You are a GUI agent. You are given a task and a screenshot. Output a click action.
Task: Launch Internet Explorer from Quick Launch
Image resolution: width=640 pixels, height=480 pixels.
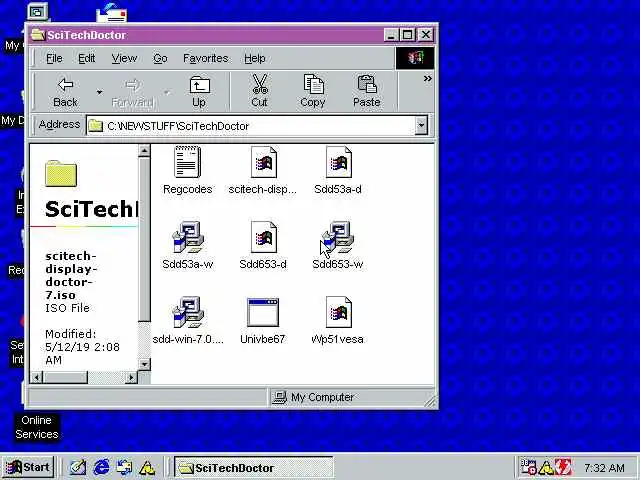[101, 467]
